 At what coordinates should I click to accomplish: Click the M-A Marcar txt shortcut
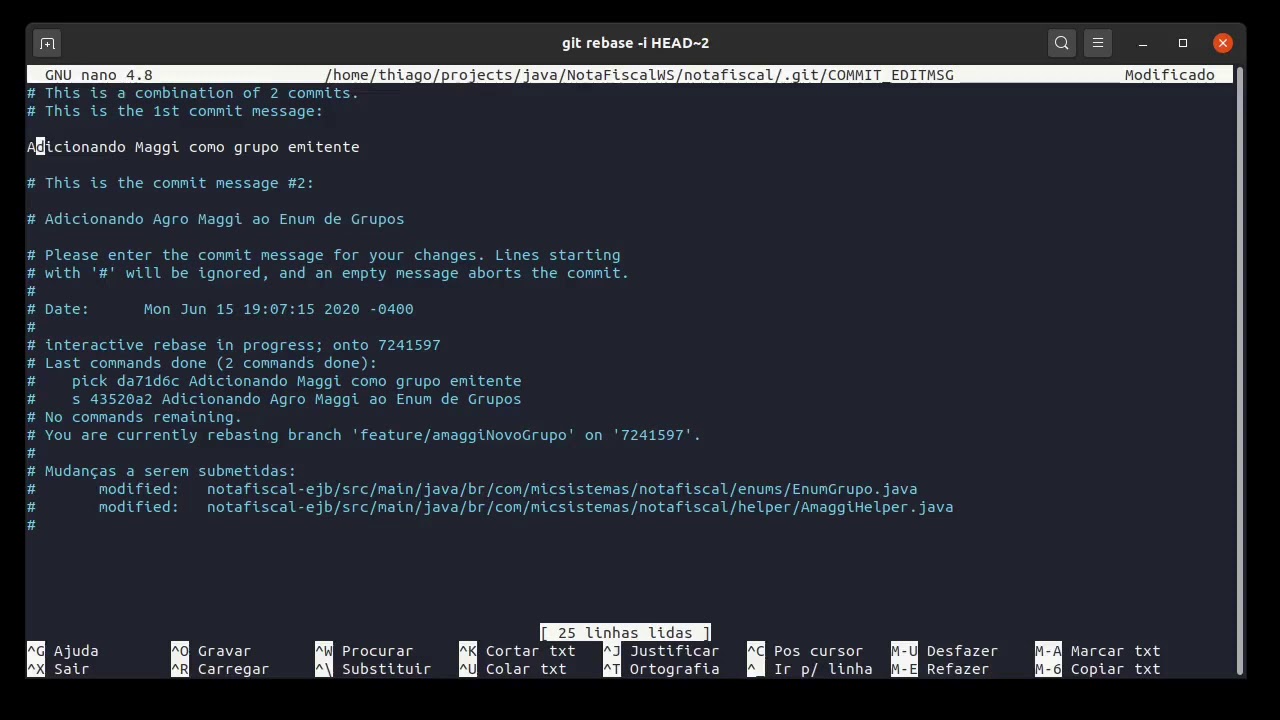pos(1098,651)
